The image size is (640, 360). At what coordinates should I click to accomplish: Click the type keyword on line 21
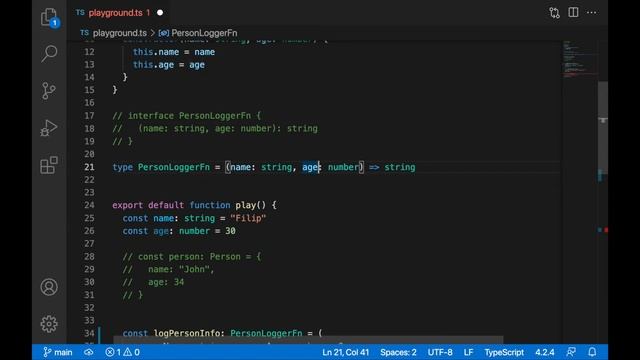[122, 167]
